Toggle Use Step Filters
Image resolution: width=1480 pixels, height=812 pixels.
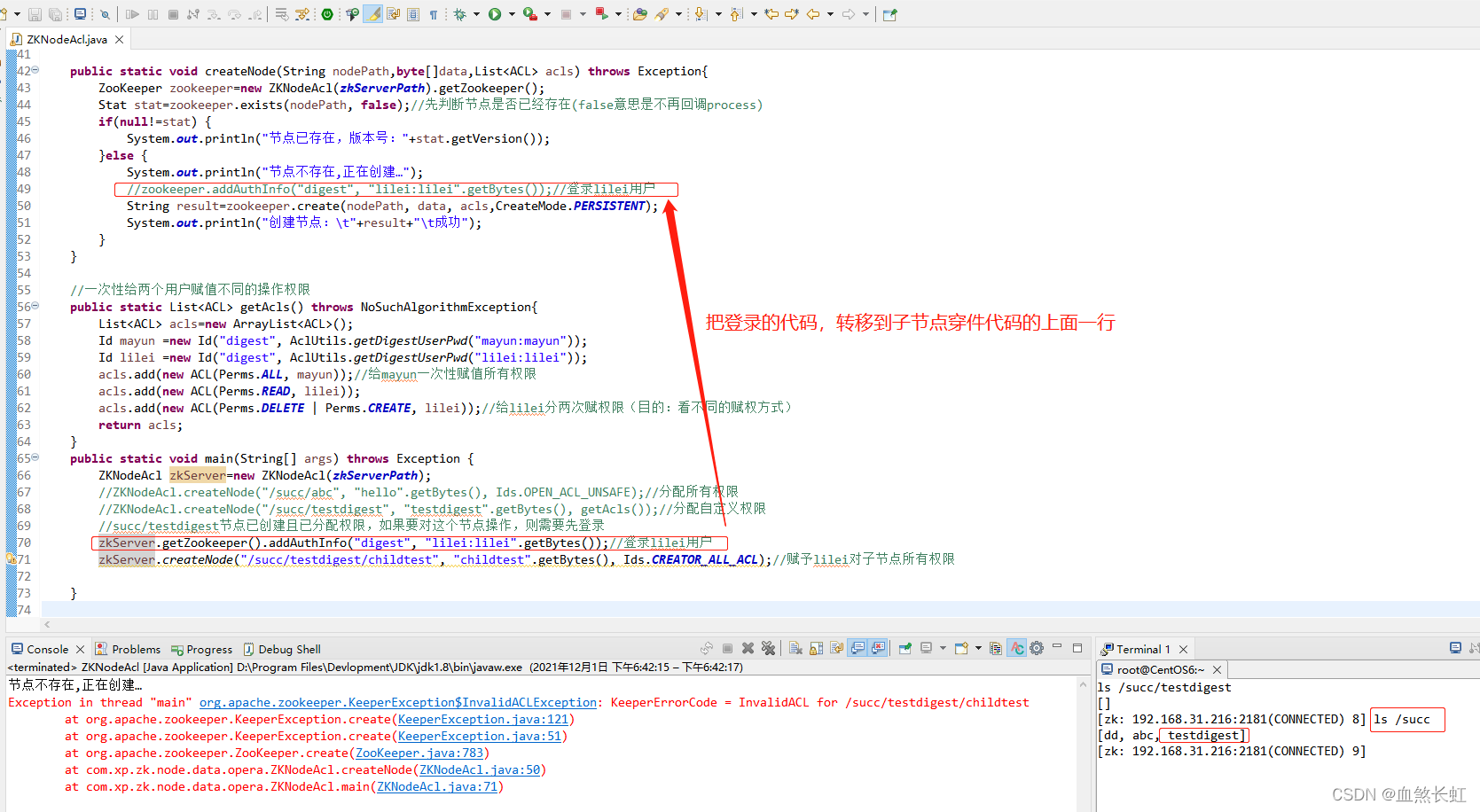click(x=301, y=14)
